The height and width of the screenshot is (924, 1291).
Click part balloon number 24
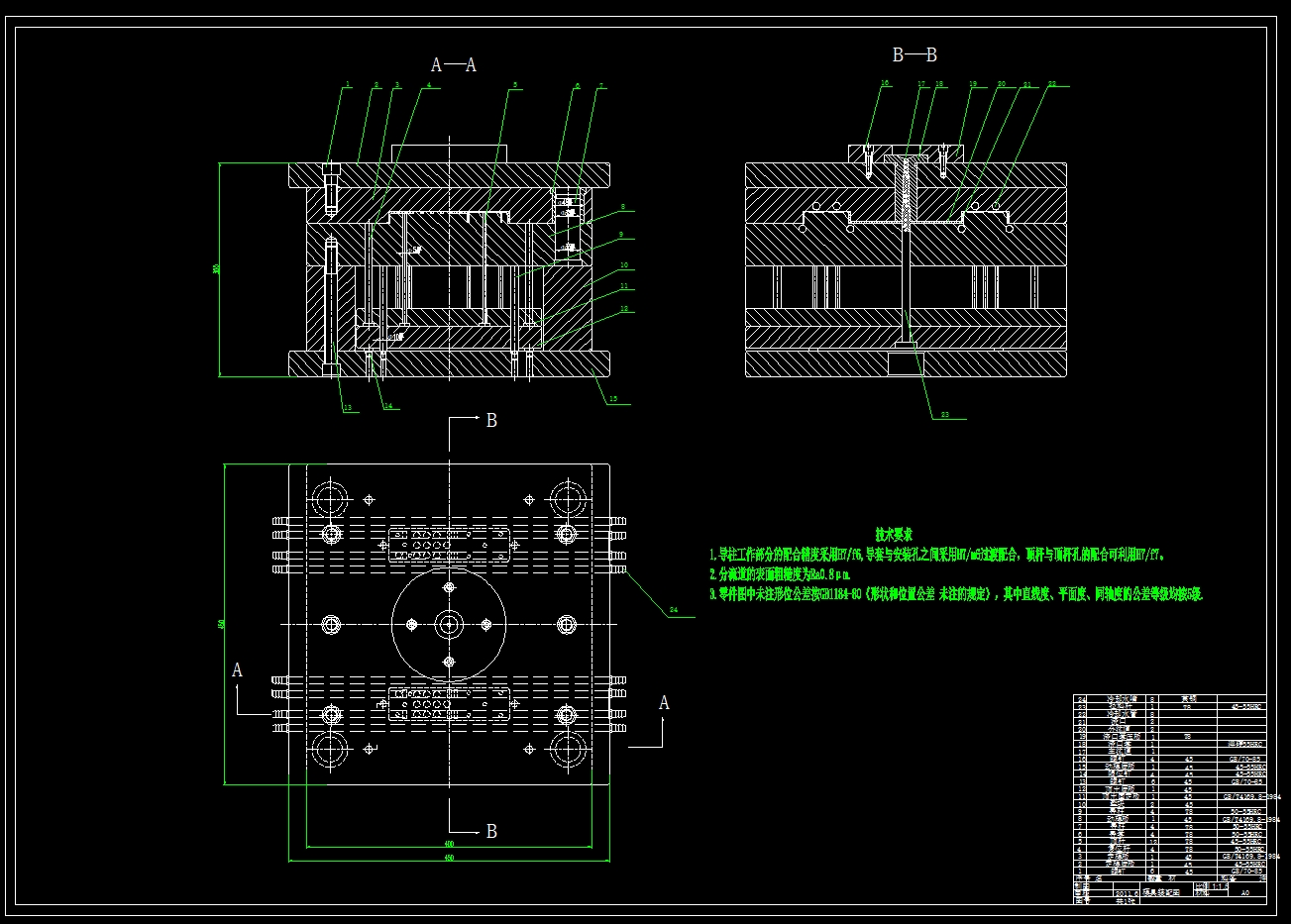[674, 611]
